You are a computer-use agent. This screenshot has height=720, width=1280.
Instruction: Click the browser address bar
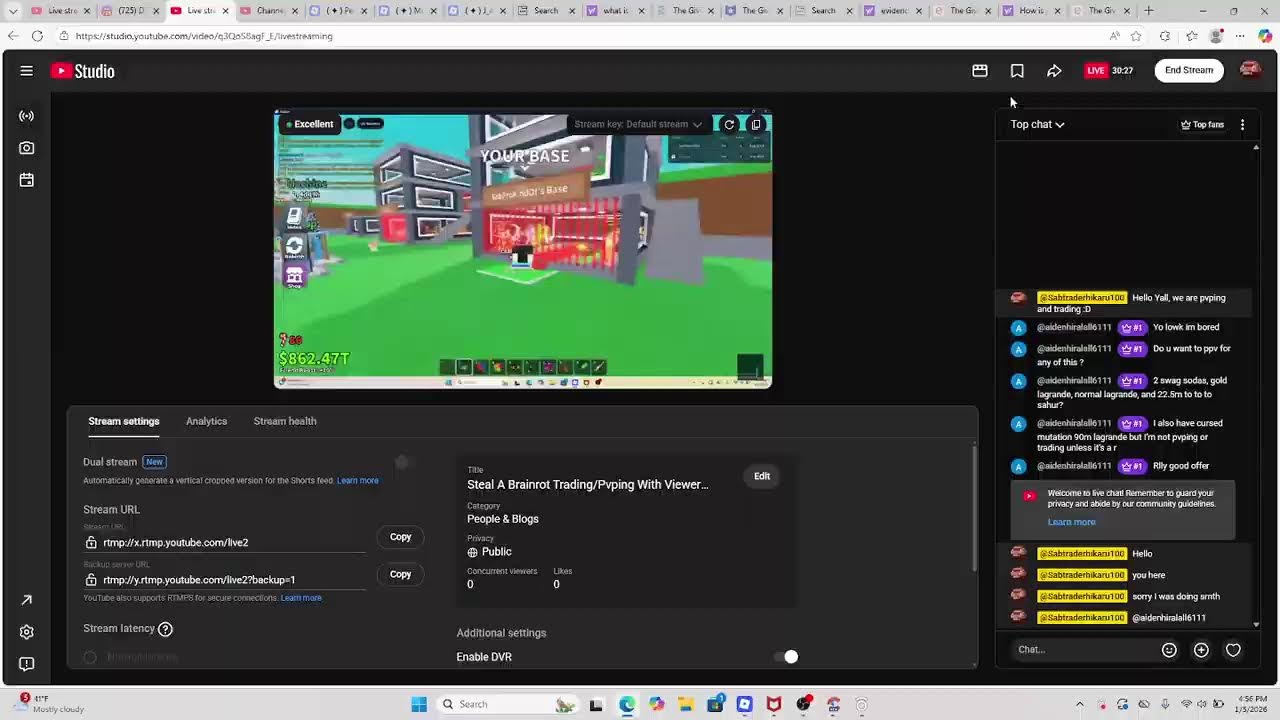tap(580, 36)
